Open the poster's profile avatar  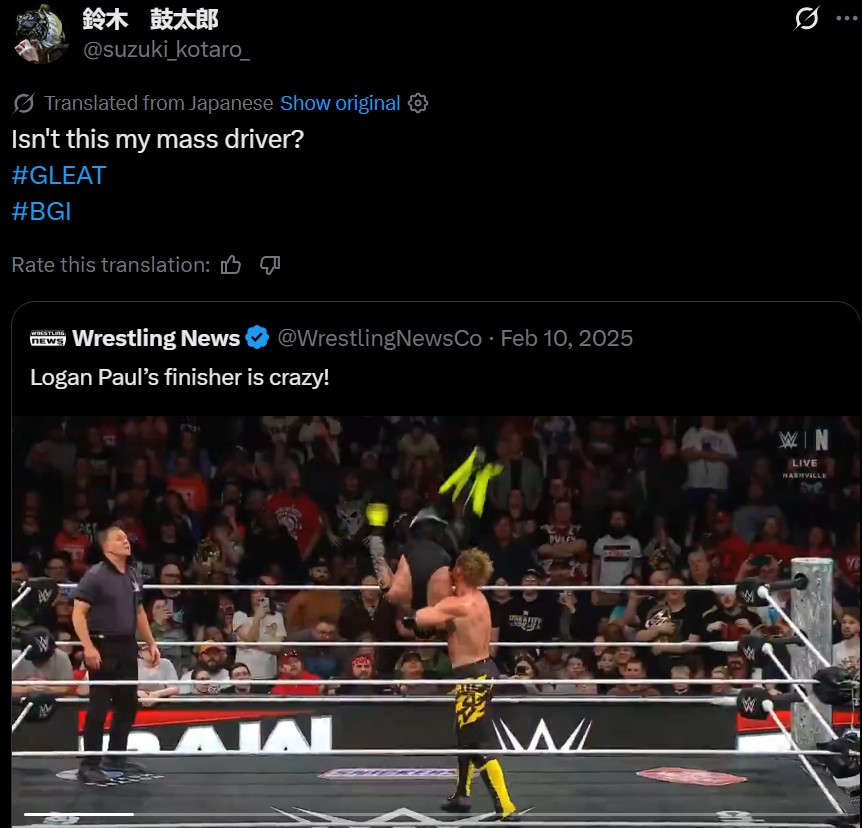tap(40, 34)
